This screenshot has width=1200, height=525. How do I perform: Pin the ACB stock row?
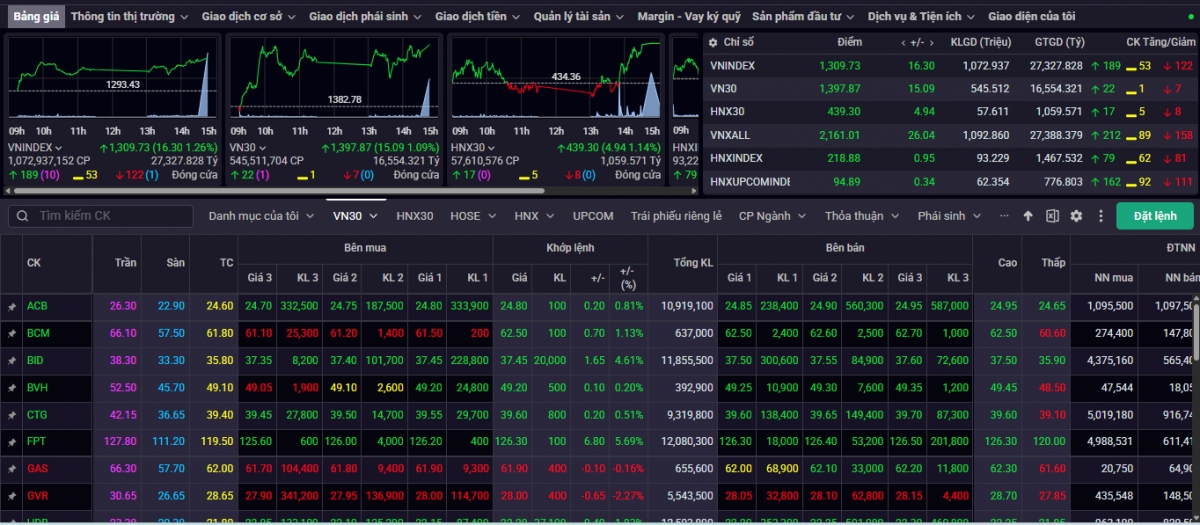click(x=12, y=306)
